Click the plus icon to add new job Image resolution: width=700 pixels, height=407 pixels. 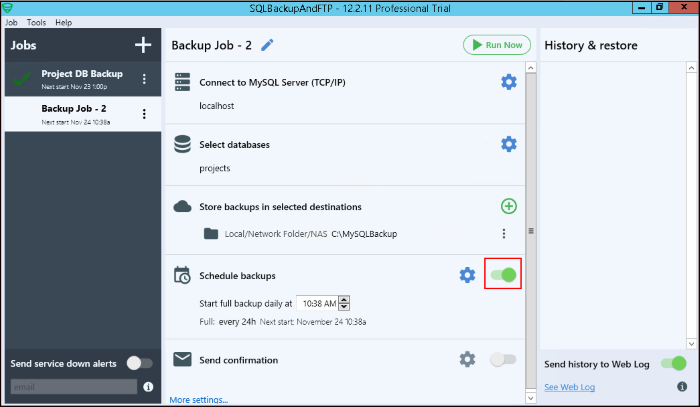pos(143,45)
